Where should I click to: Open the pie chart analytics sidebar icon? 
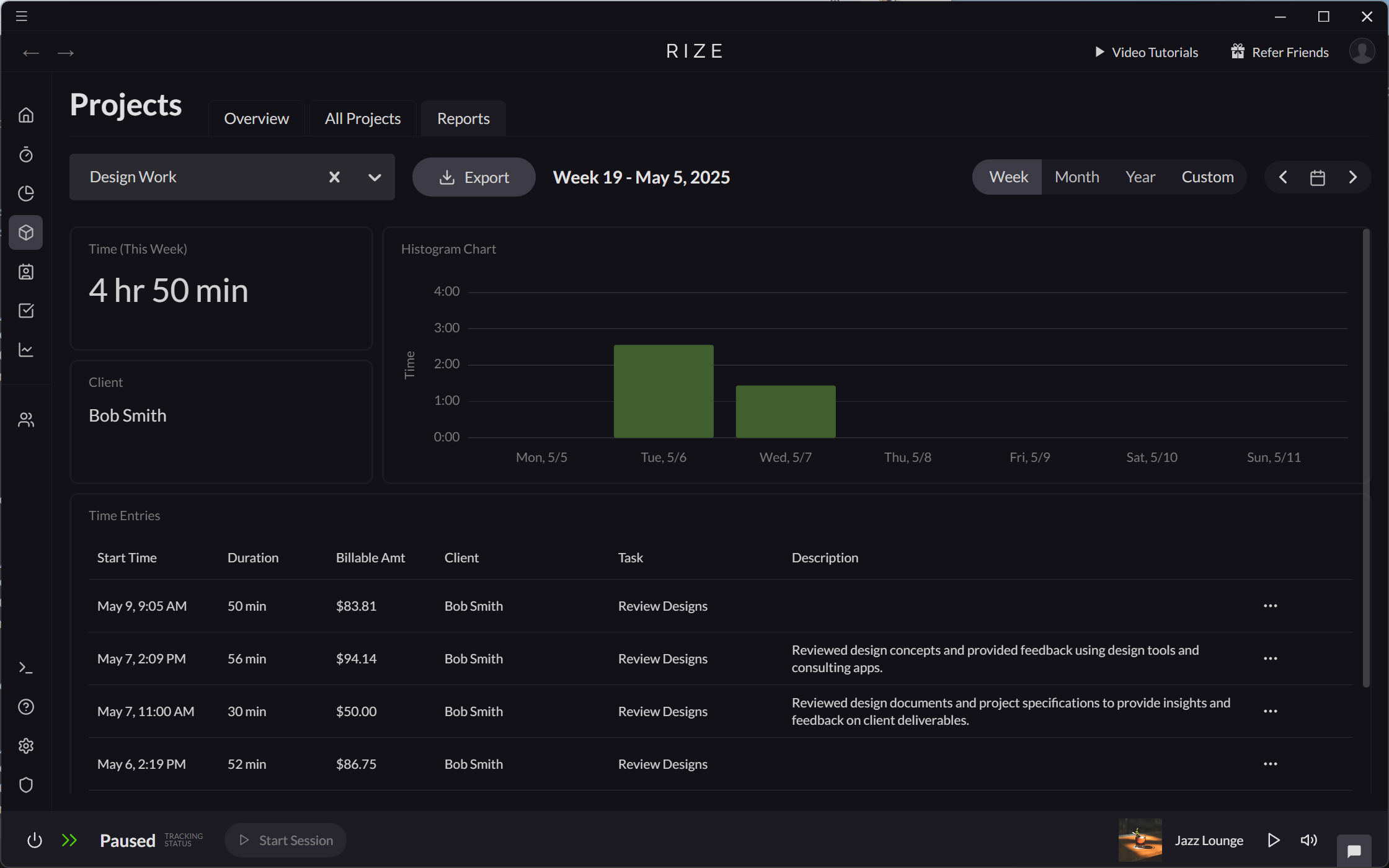pos(26,193)
